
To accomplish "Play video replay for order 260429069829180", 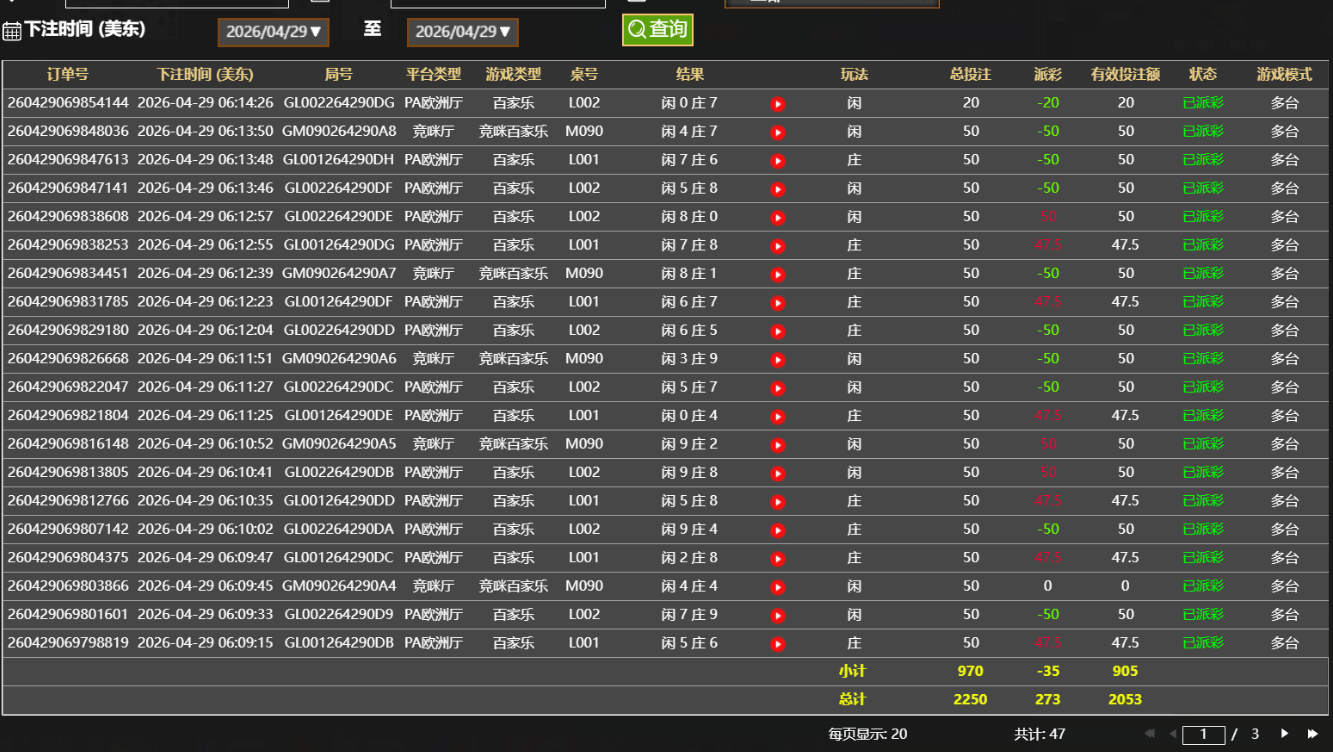I will coord(778,331).
